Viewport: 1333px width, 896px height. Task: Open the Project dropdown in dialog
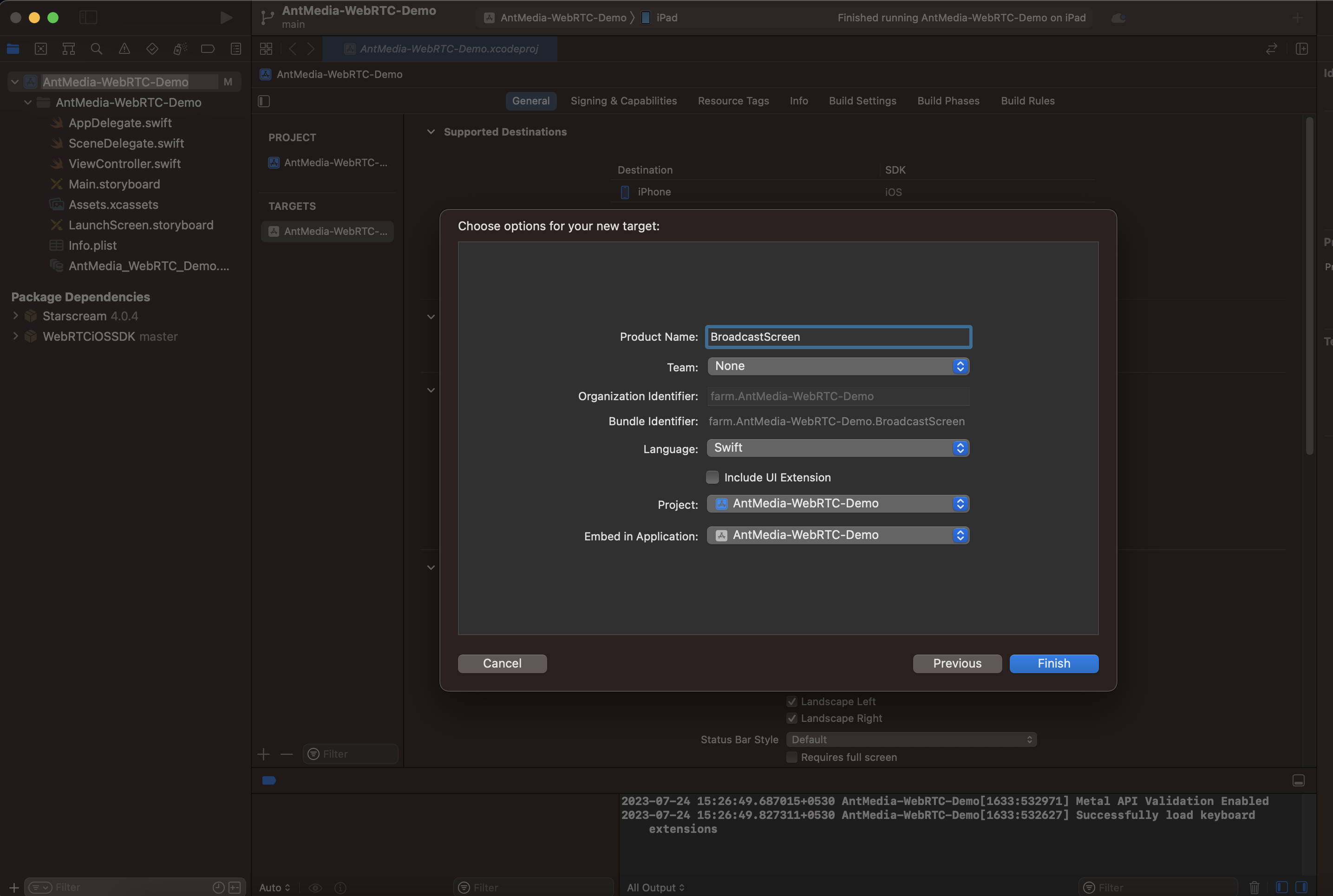(x=838, y=503)
